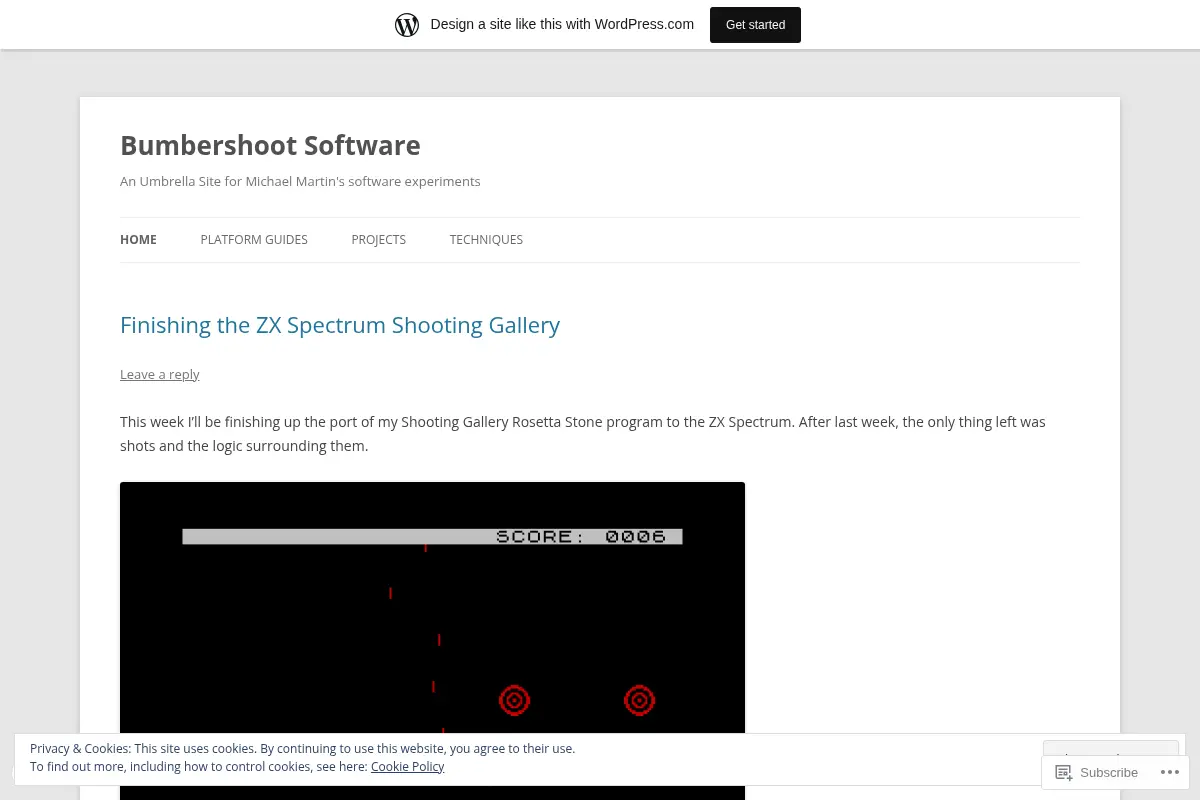The image size is (1200, 800).
Task: Click the ZX Spectrum game screenshot image
Action: point(432,640)
